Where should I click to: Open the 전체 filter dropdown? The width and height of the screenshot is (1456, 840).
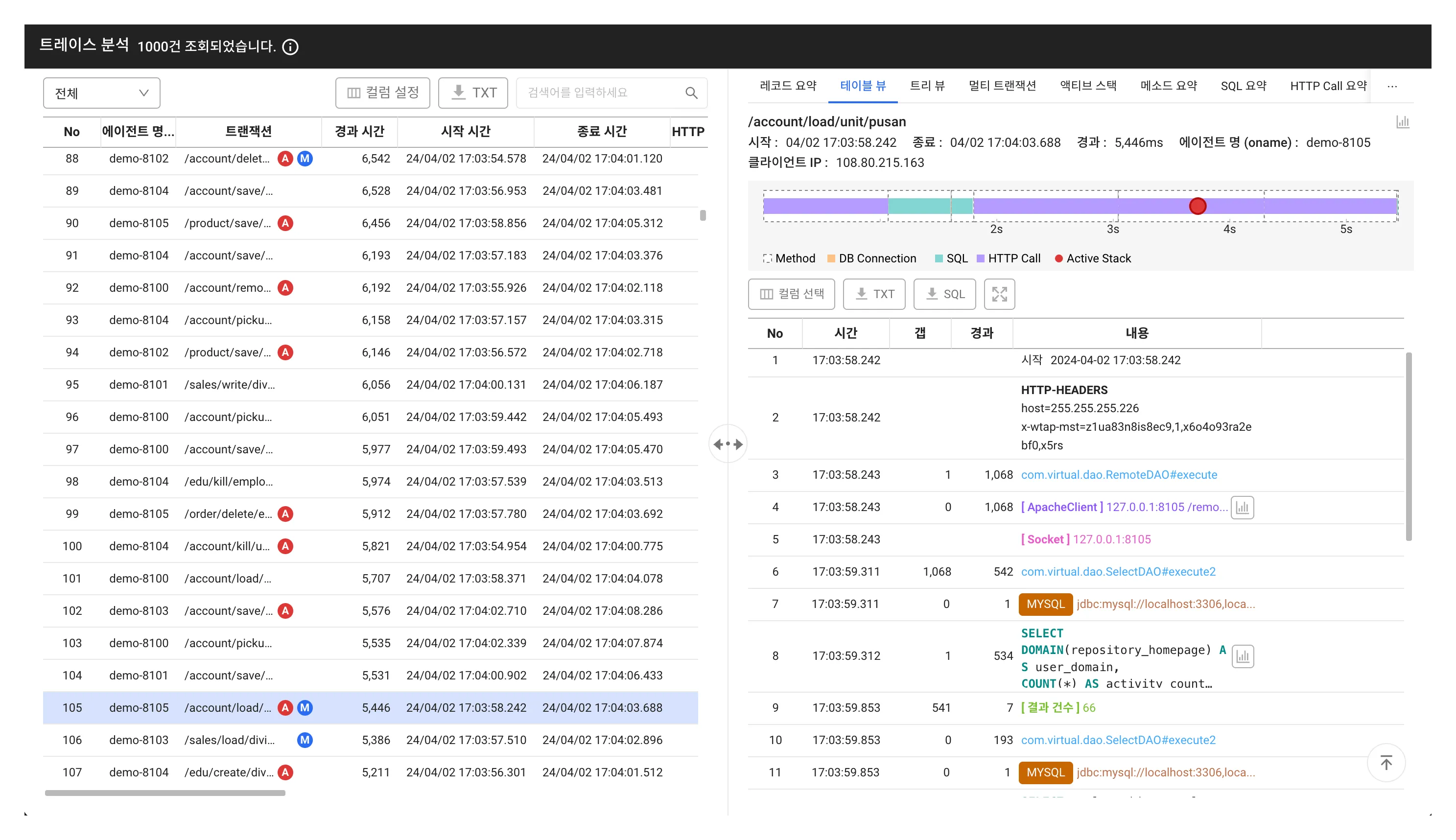101,93
